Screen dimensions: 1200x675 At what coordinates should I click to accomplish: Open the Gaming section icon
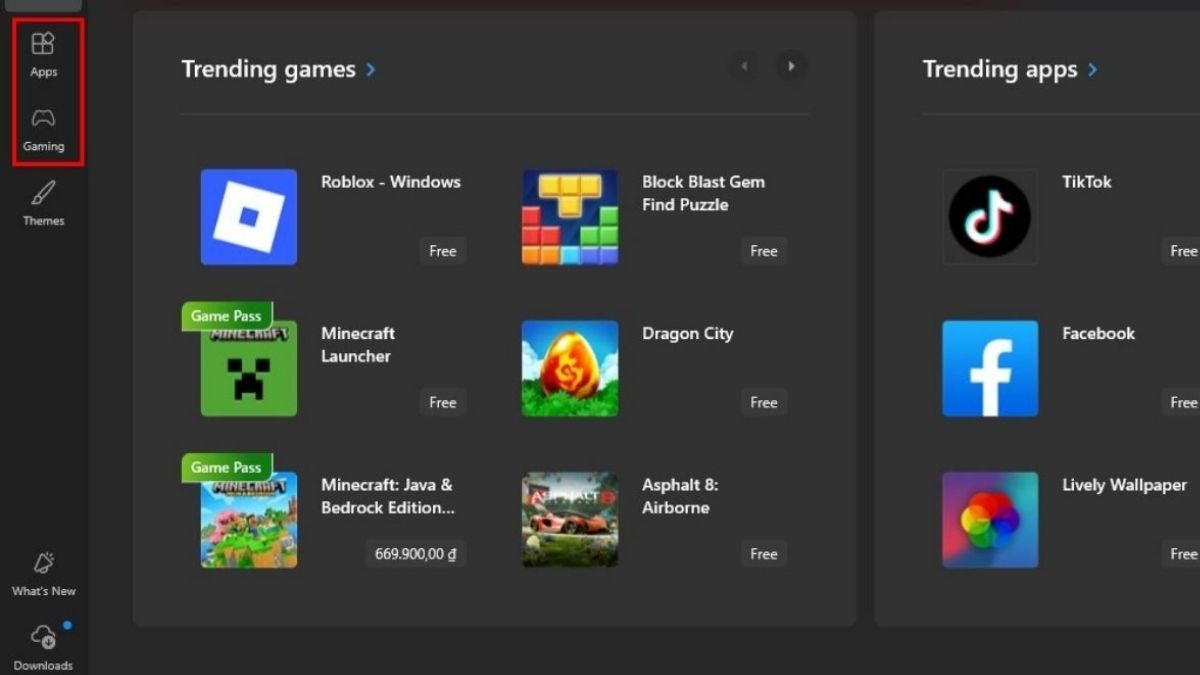coord(43,127)
